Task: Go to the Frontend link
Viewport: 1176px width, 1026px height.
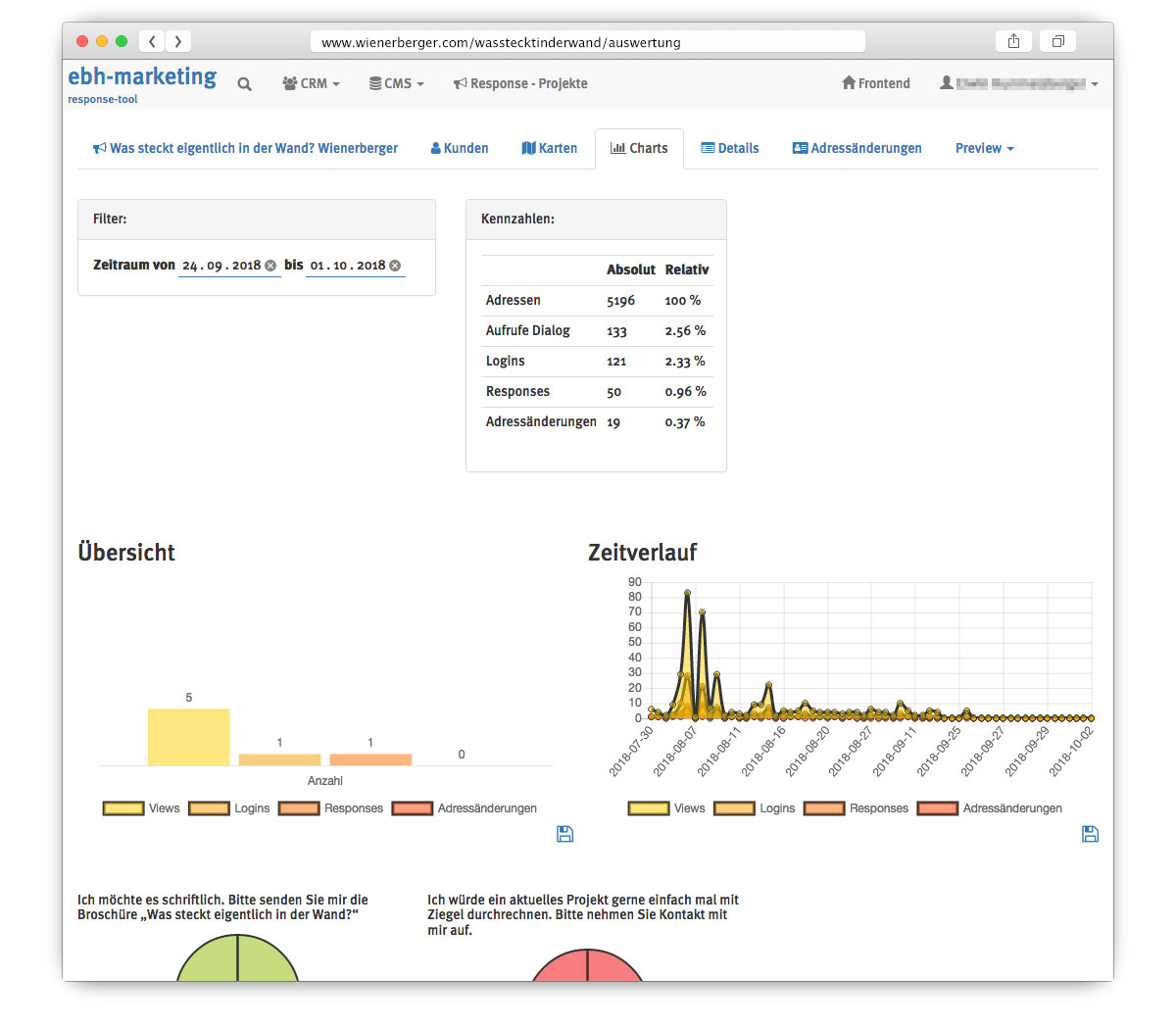Action: click(876, 83)
